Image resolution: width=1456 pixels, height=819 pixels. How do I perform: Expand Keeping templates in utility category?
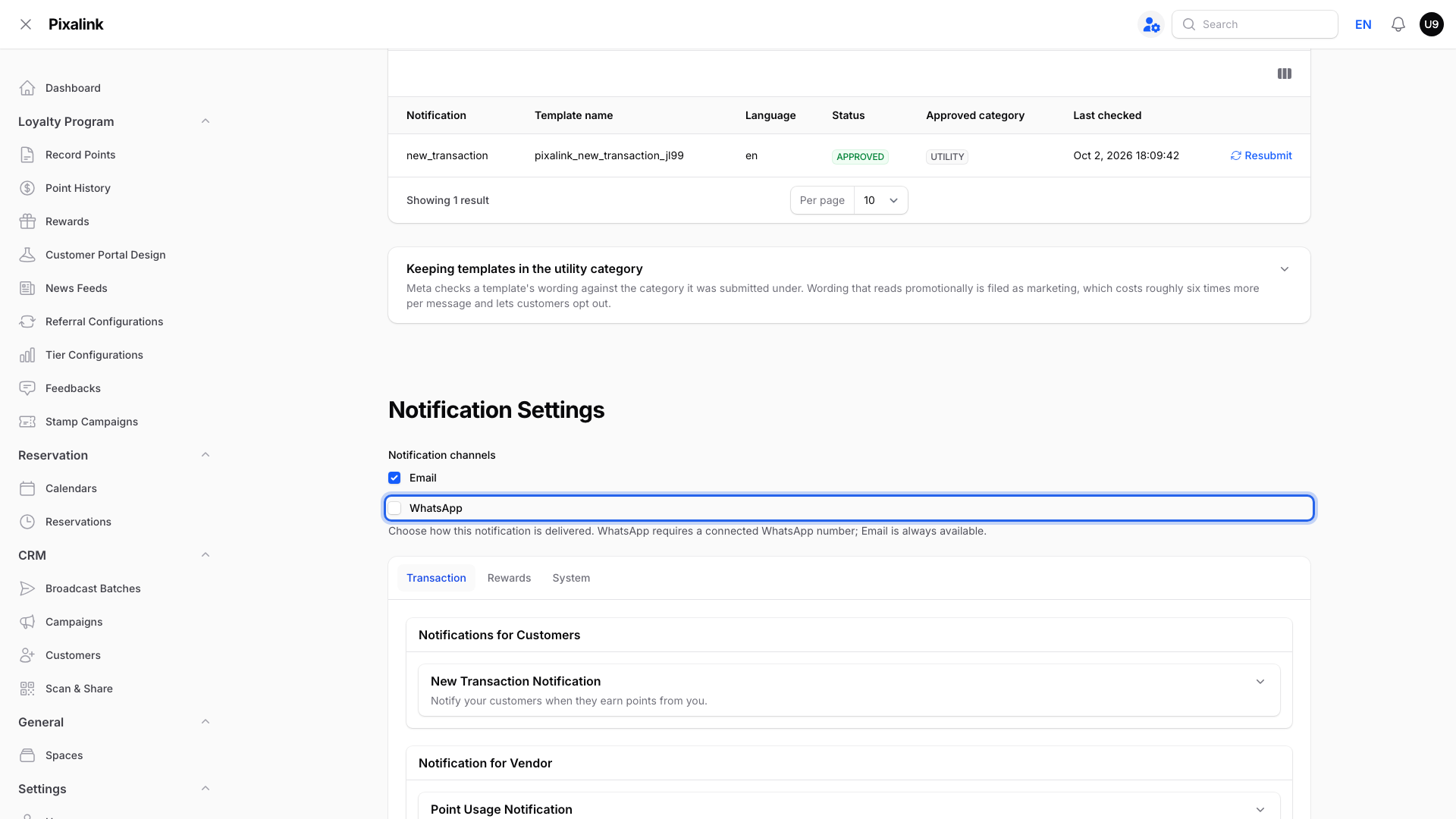[1285, 269]
